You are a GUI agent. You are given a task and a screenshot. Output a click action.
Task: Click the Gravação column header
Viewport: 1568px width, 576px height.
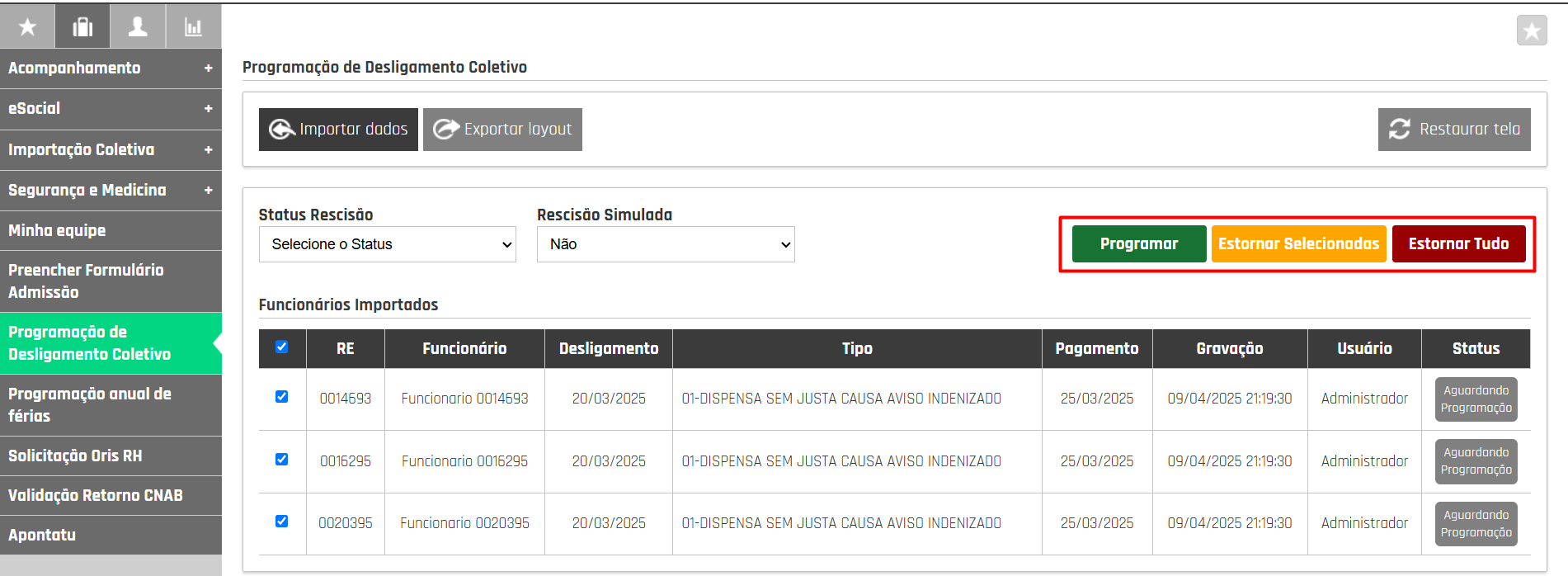1230,349
